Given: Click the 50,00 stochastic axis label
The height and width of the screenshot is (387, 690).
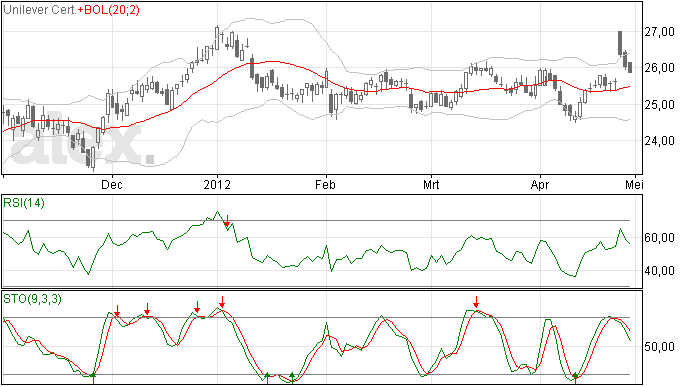Looking at the screenshot, I should coord(659,347).
